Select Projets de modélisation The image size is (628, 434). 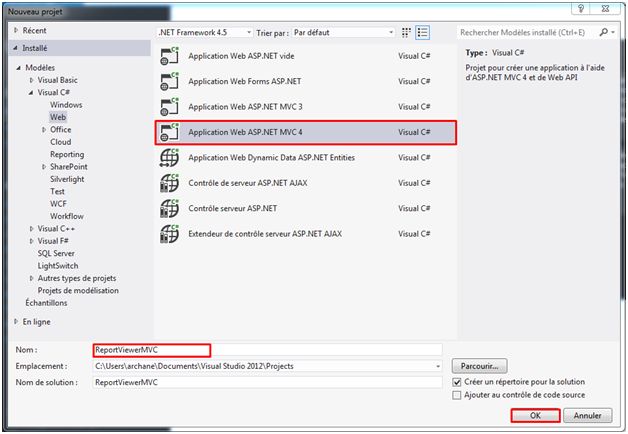pyautogui.click(x=78, y=291)
